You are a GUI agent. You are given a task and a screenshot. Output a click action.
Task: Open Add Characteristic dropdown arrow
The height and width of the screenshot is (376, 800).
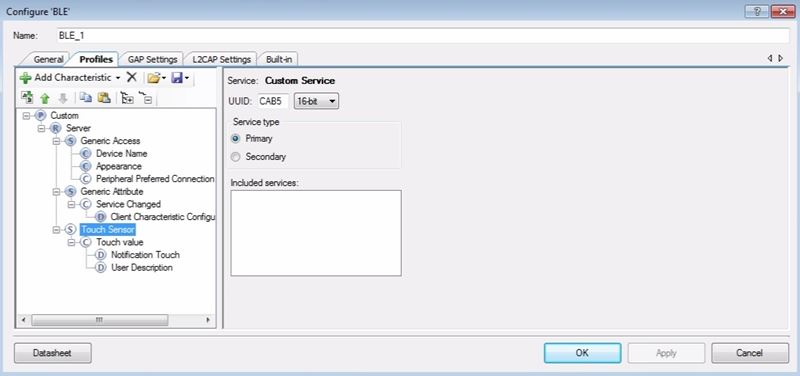118,78
